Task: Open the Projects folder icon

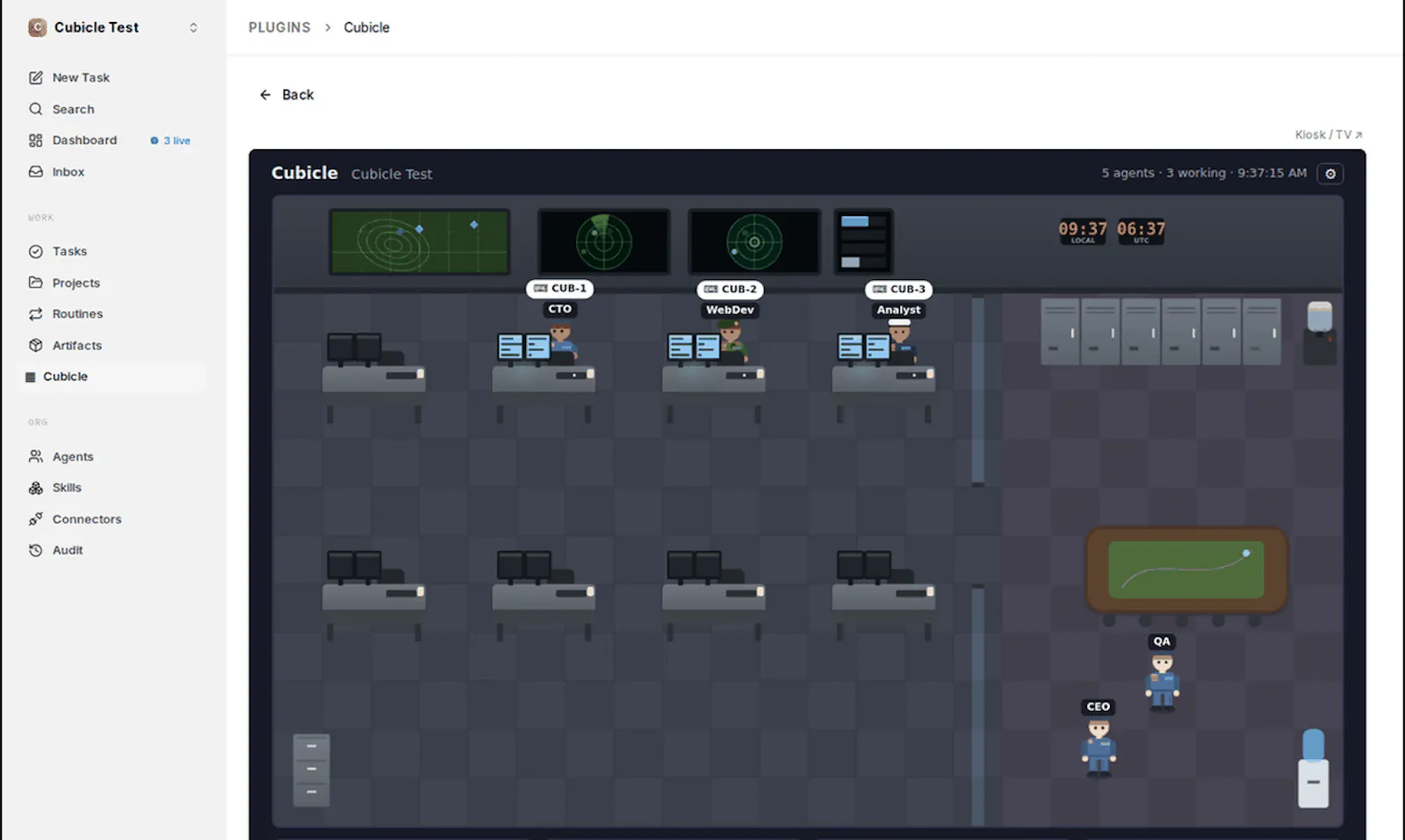Action: tap(36, 283)
